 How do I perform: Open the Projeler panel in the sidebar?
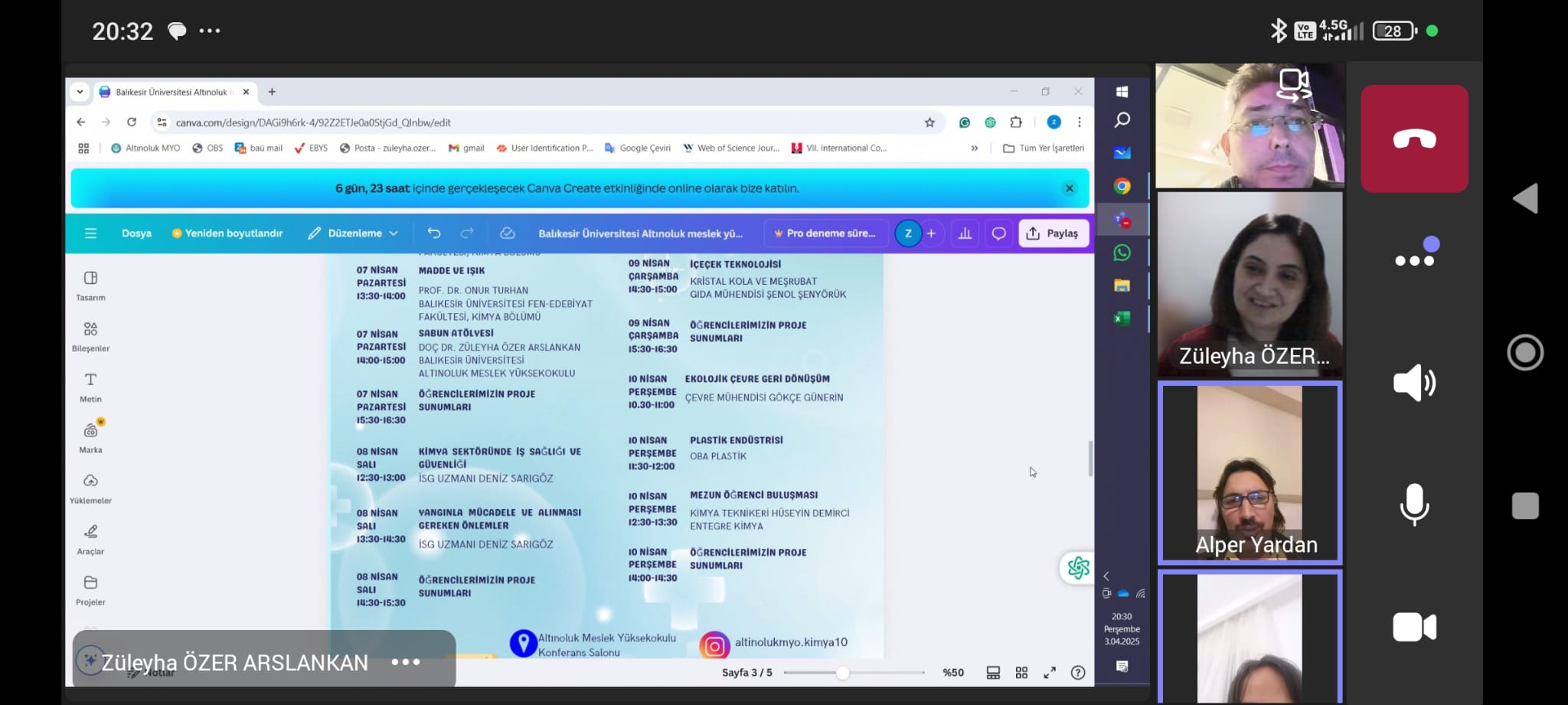pos(90,590)
